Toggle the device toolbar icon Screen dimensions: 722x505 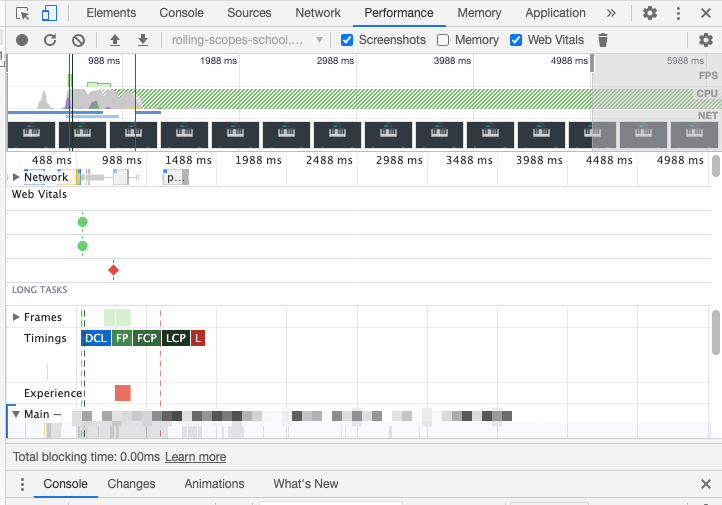[49, 13]
